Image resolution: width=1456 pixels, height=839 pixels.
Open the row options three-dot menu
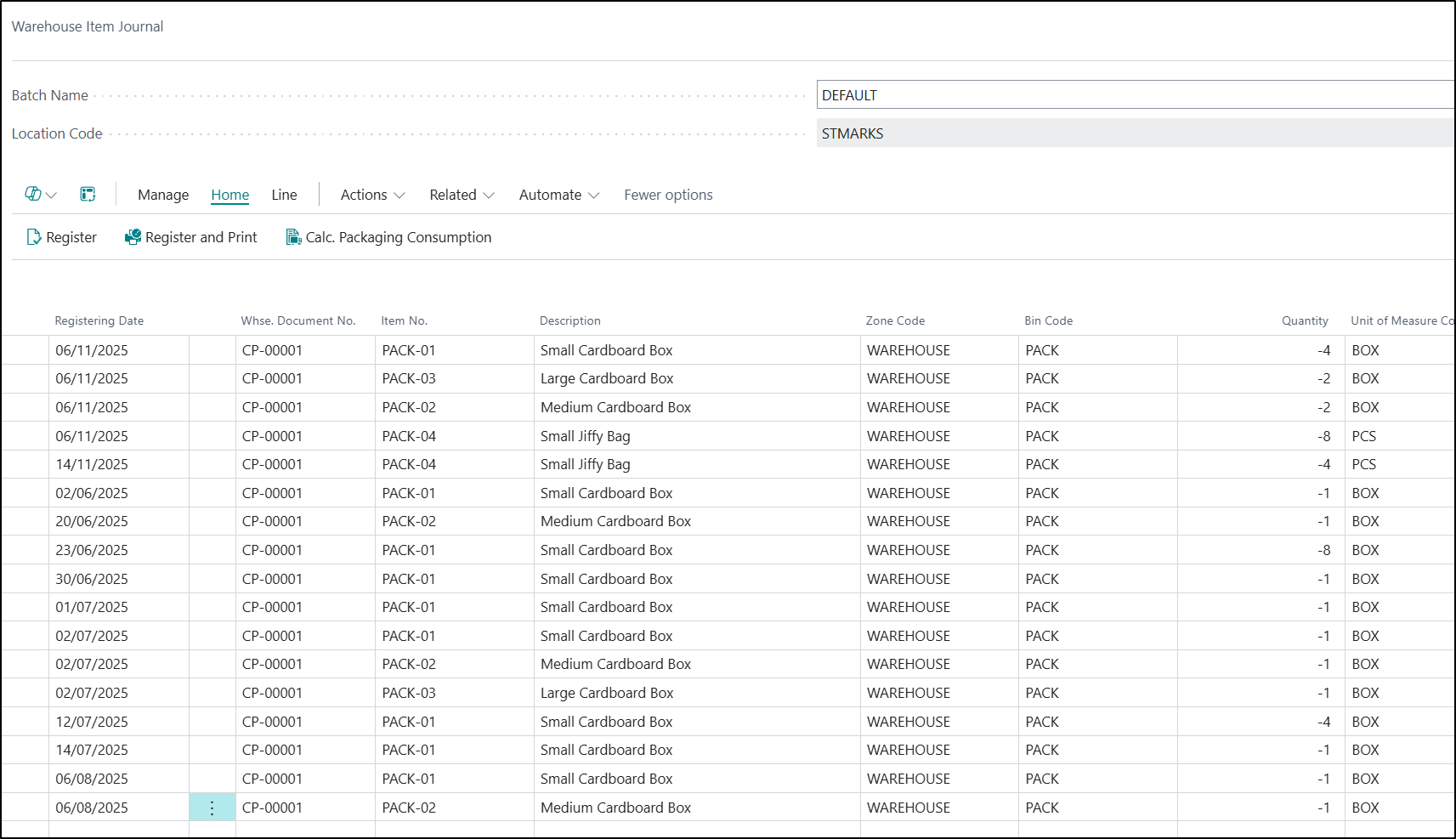pos(212,808)
